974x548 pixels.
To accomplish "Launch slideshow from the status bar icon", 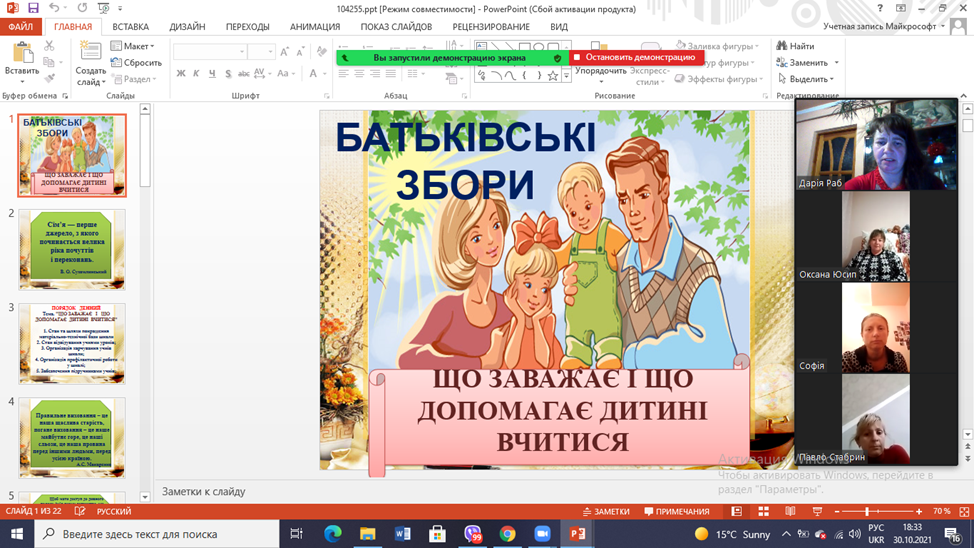I will click(x=817, y=511).
